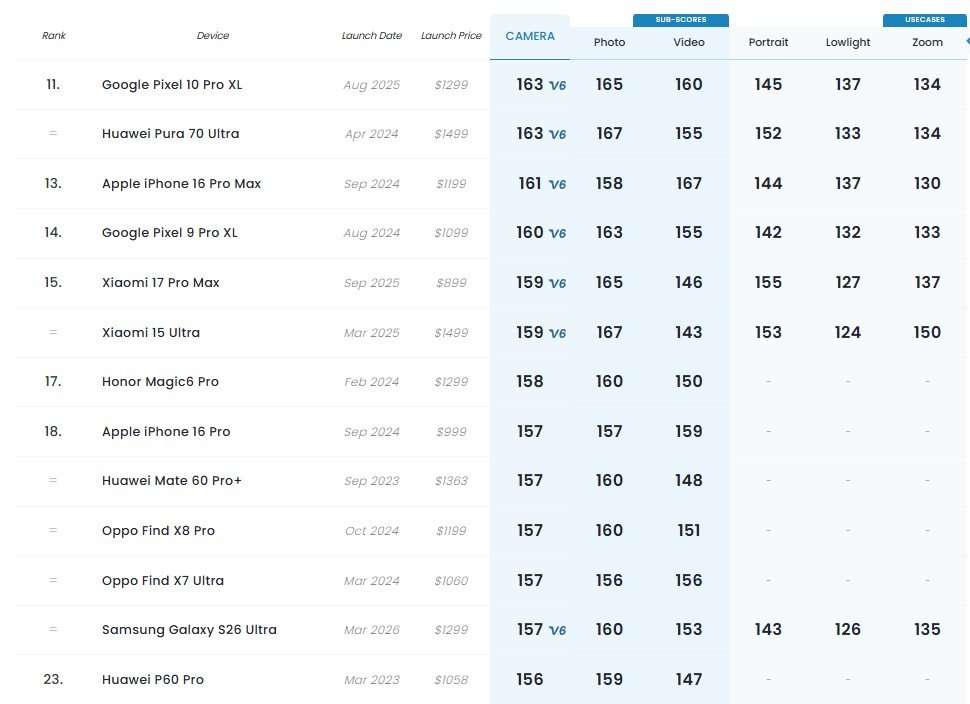Click the V6 badge for Google Pixel 10 Pro XL

(557, 85)
